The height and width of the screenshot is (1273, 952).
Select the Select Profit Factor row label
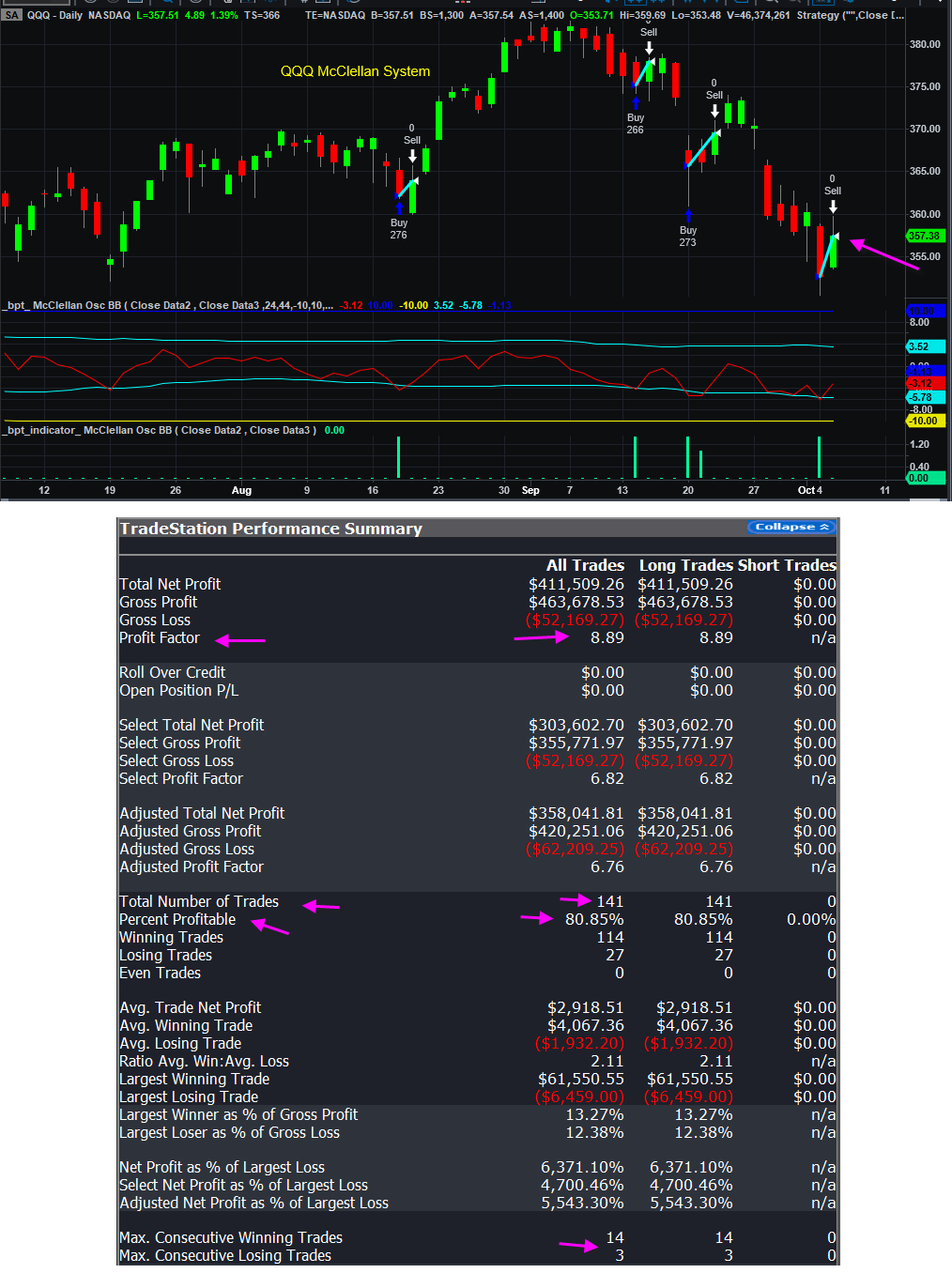pyautogui.click(x=181, y=778)
